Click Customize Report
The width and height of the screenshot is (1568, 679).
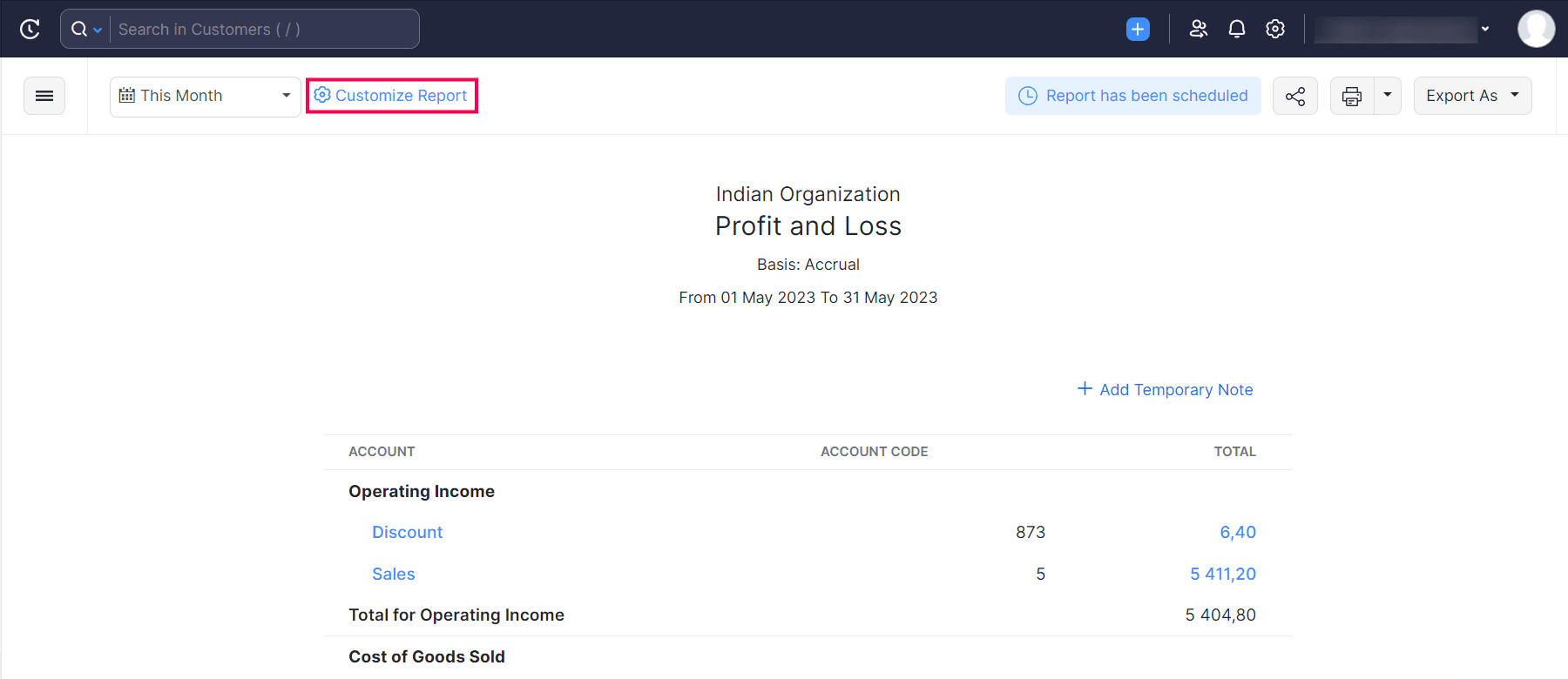coord(392,96)
